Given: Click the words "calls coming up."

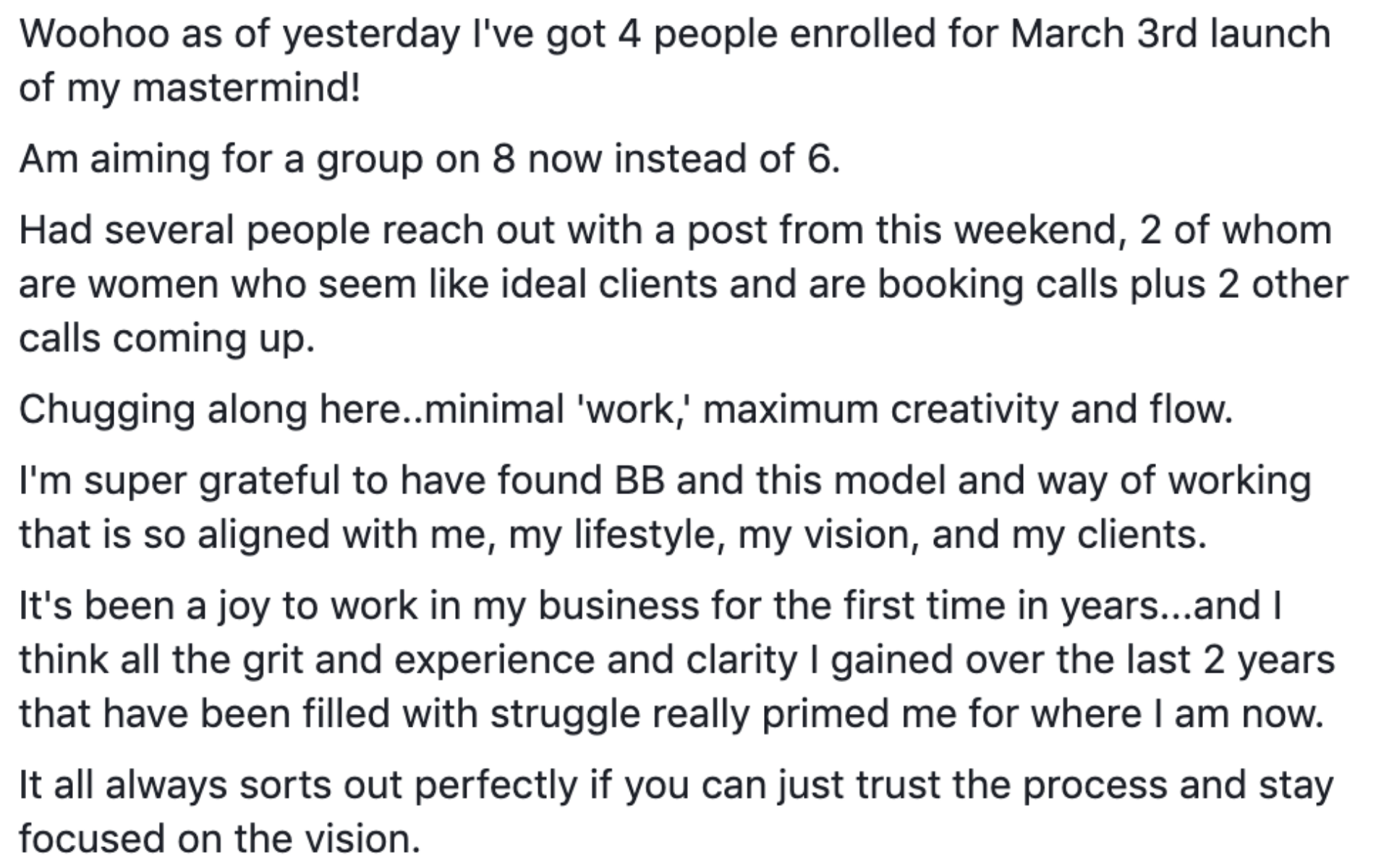Looking at the screenshot, I should click(166, 338).
